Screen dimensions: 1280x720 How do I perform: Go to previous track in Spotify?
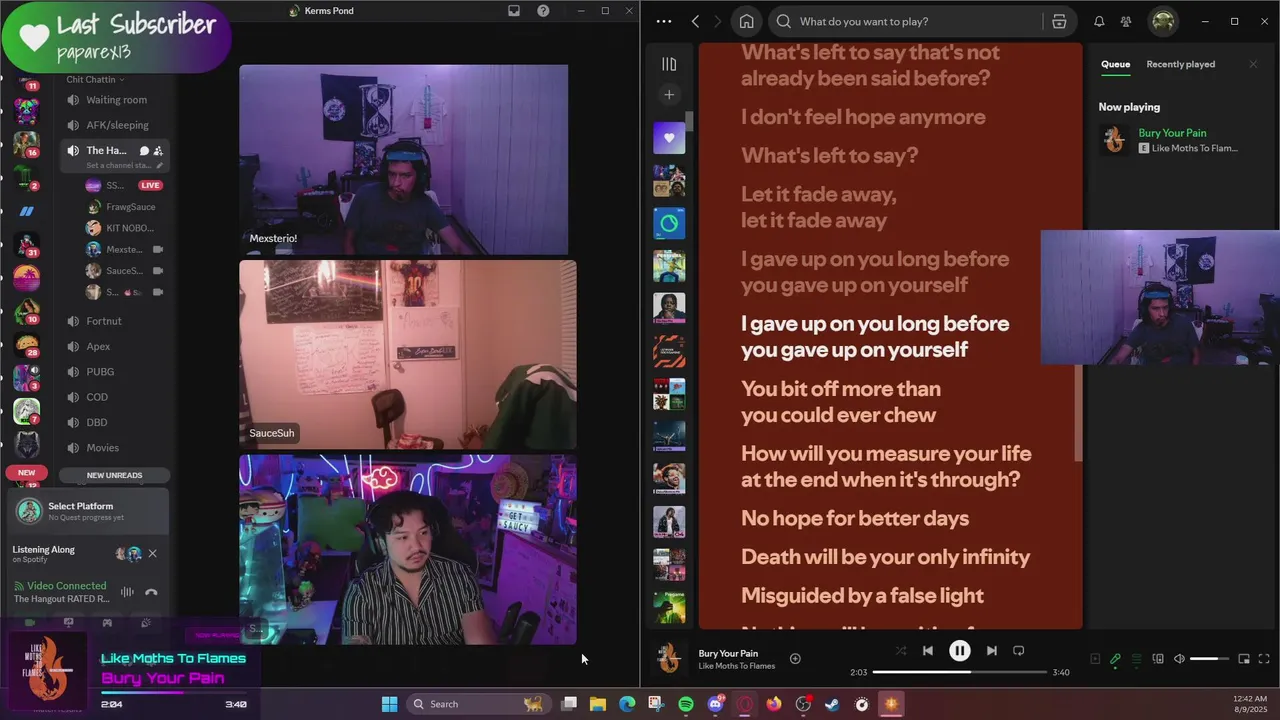click(927, 651)
